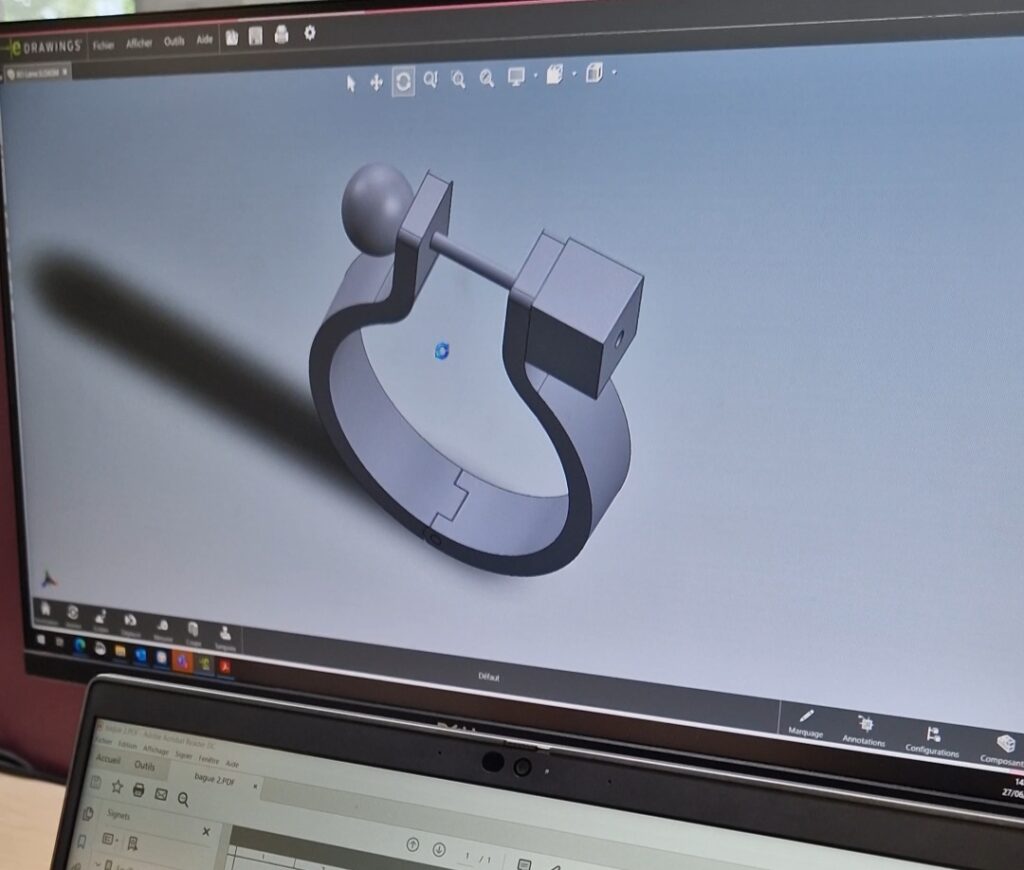Click the search magnifier icon in Acrobat
The height and width of the screenshot is (870, 1024).
(x=184, y=799)
